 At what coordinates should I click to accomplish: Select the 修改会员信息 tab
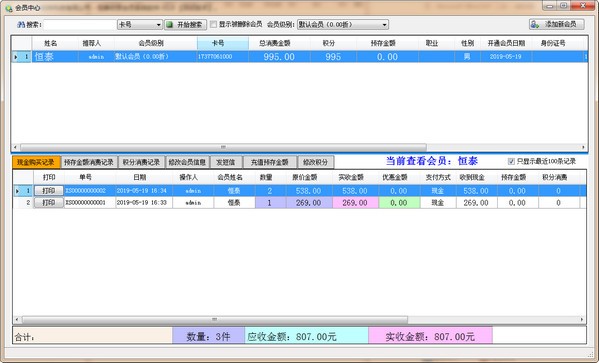point(188,162)
